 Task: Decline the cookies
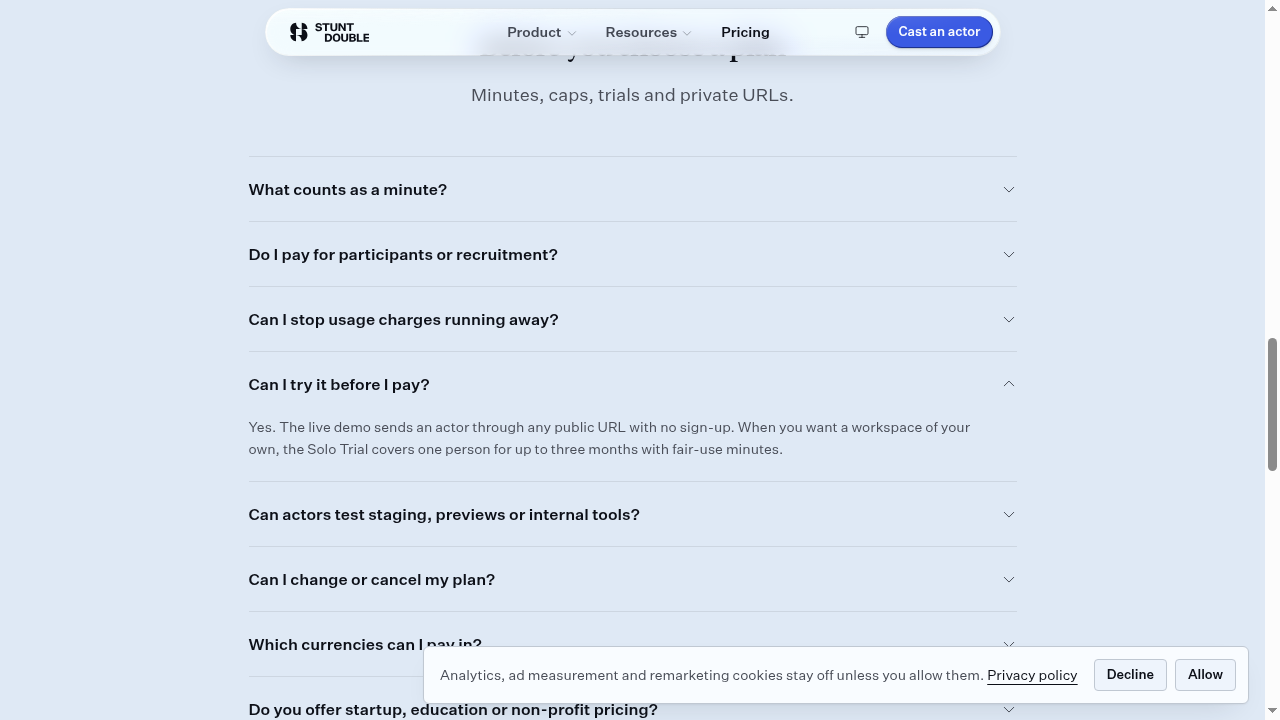coord(1130,675)
